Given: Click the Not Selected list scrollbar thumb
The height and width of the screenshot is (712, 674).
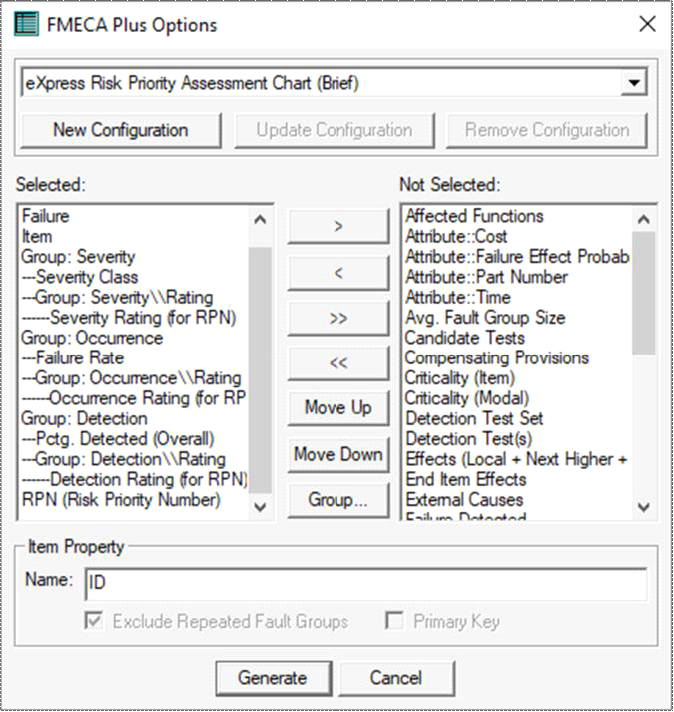Looking at the screenshot, I should [x=644, y=293].
